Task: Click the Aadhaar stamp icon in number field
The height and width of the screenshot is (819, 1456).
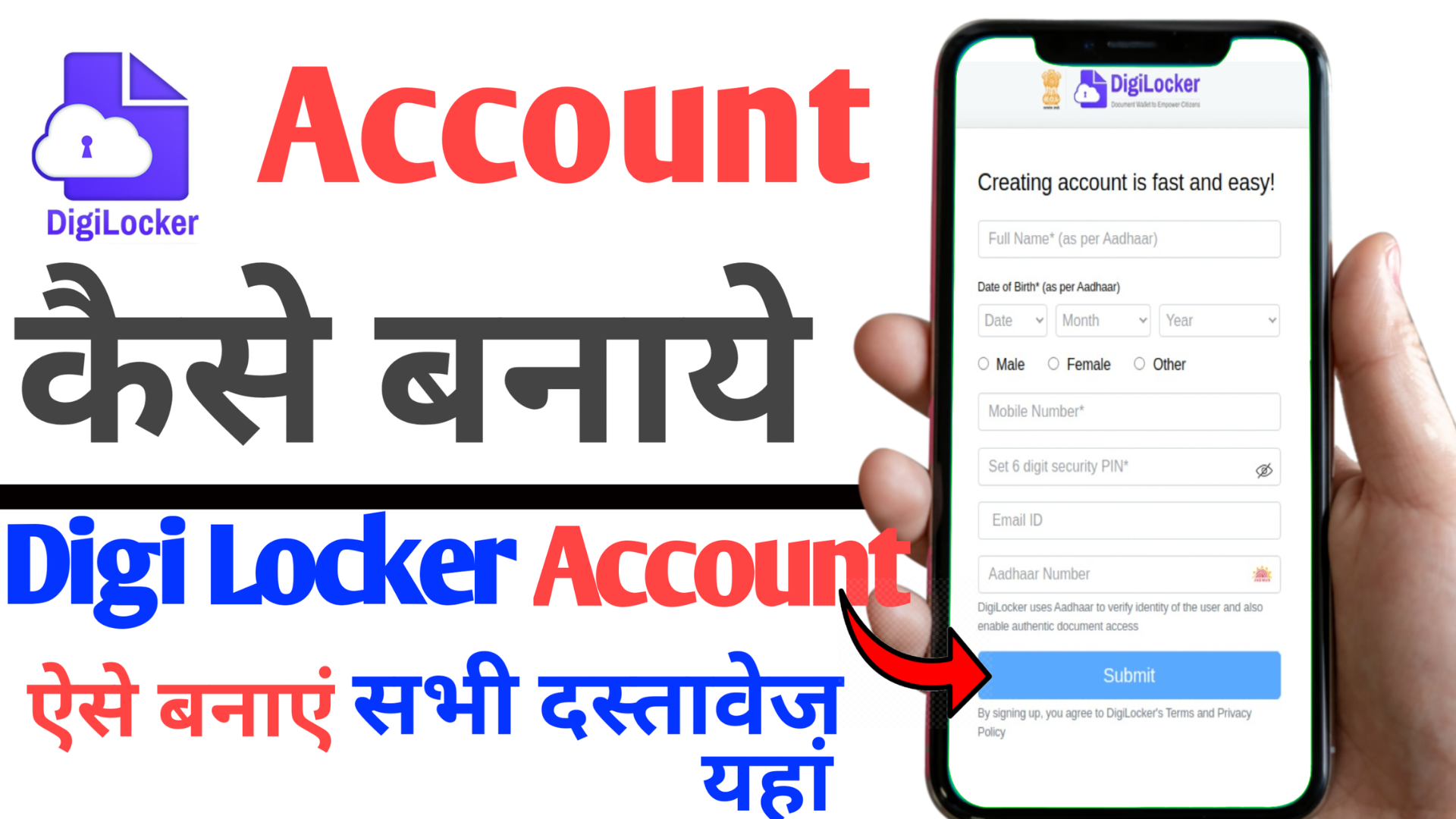Action: tap(1262, 573)
